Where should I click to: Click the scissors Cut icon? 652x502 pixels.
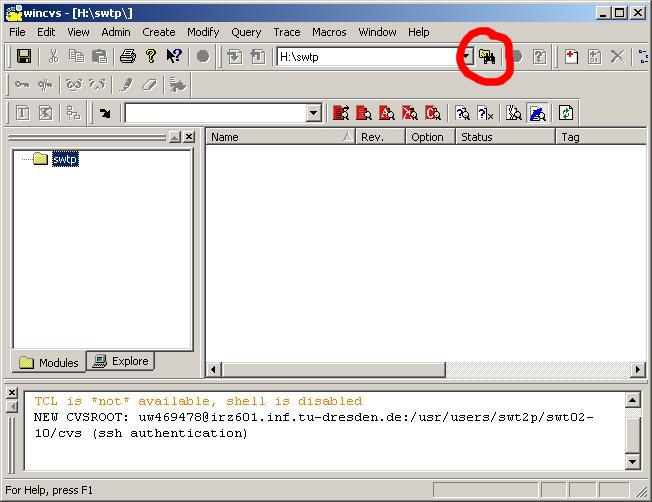click(x=53, y=56)
